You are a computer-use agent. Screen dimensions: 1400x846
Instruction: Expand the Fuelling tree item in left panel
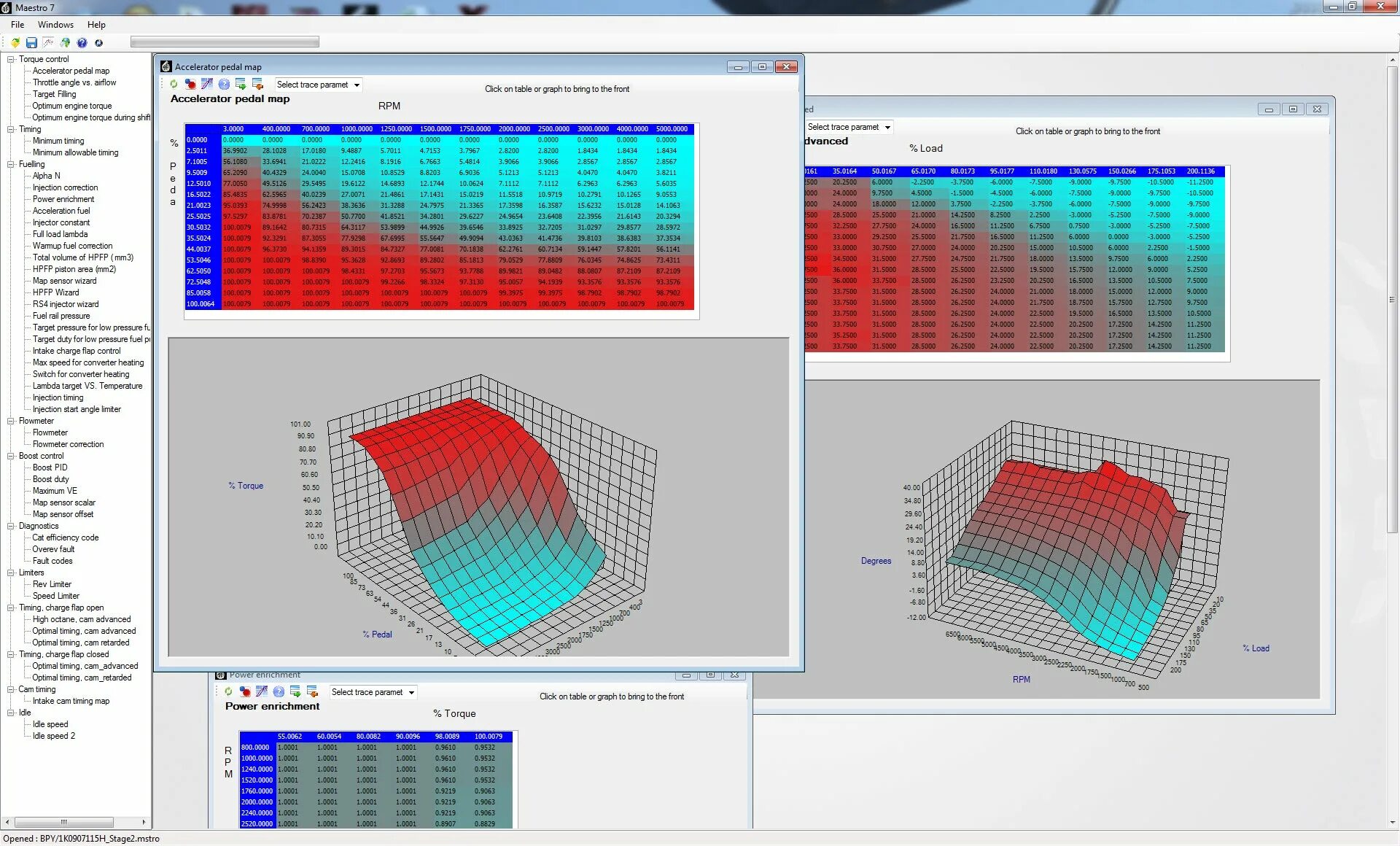pos(9,163)
